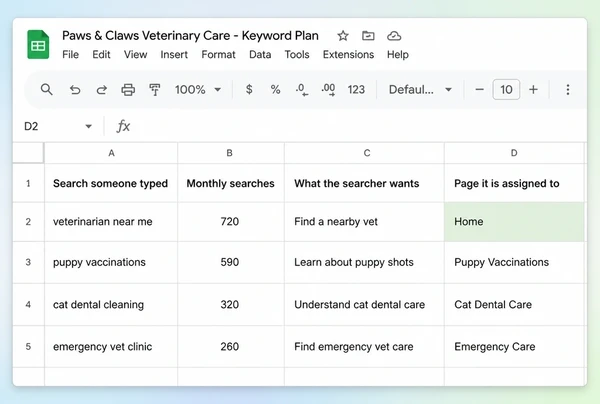Decrease font size with minus button
This screenshot has height=404, width=600.
(479, 90)
